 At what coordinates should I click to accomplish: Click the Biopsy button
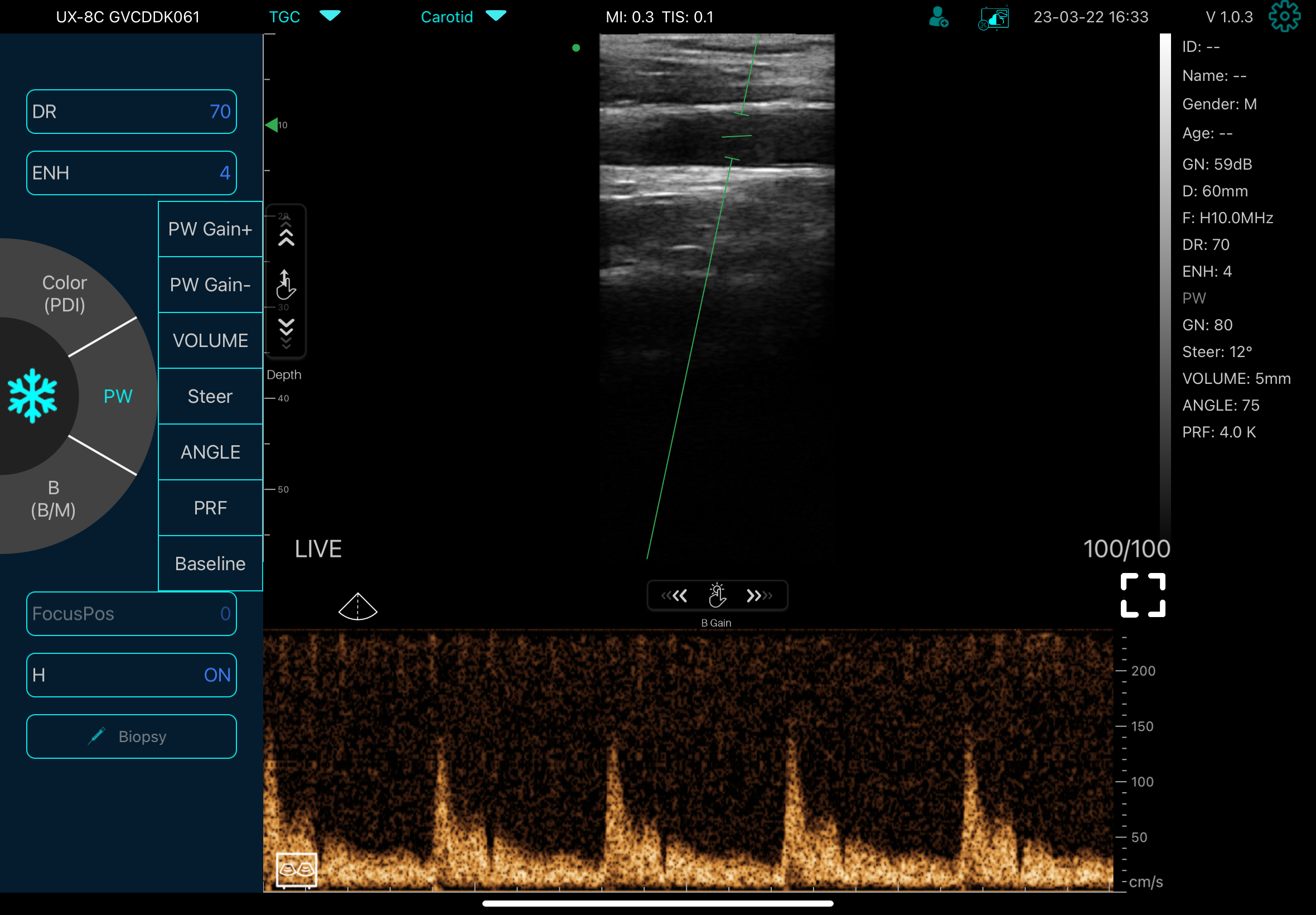pyautogui.click(x=131, y=736)
